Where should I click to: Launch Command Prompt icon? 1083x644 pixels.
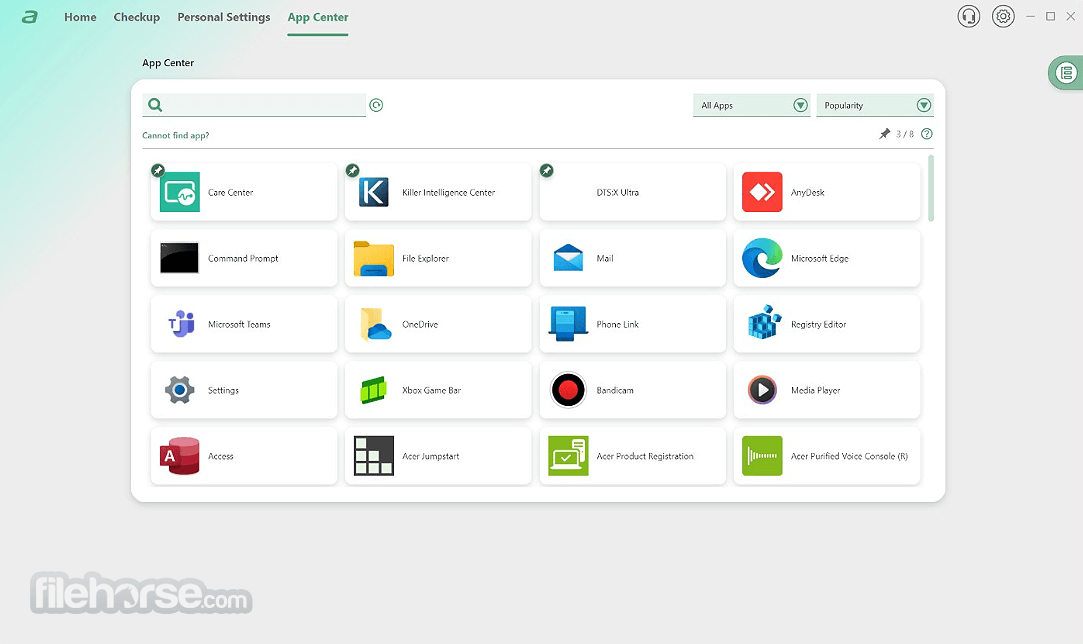[180, 258]
